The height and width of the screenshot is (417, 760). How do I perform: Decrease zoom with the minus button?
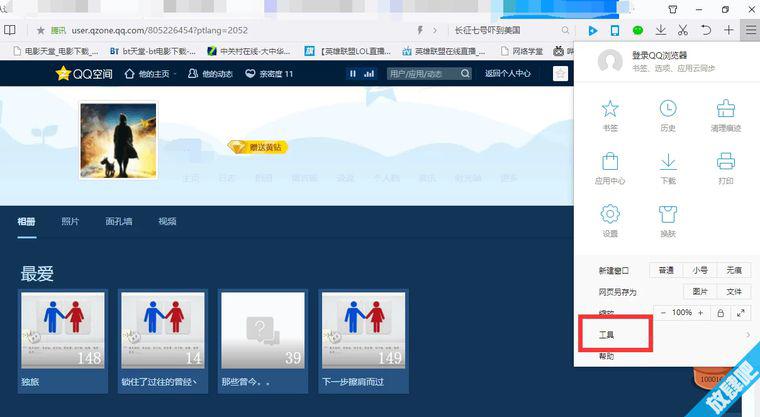pyautogui.click(x=663, y=313)
